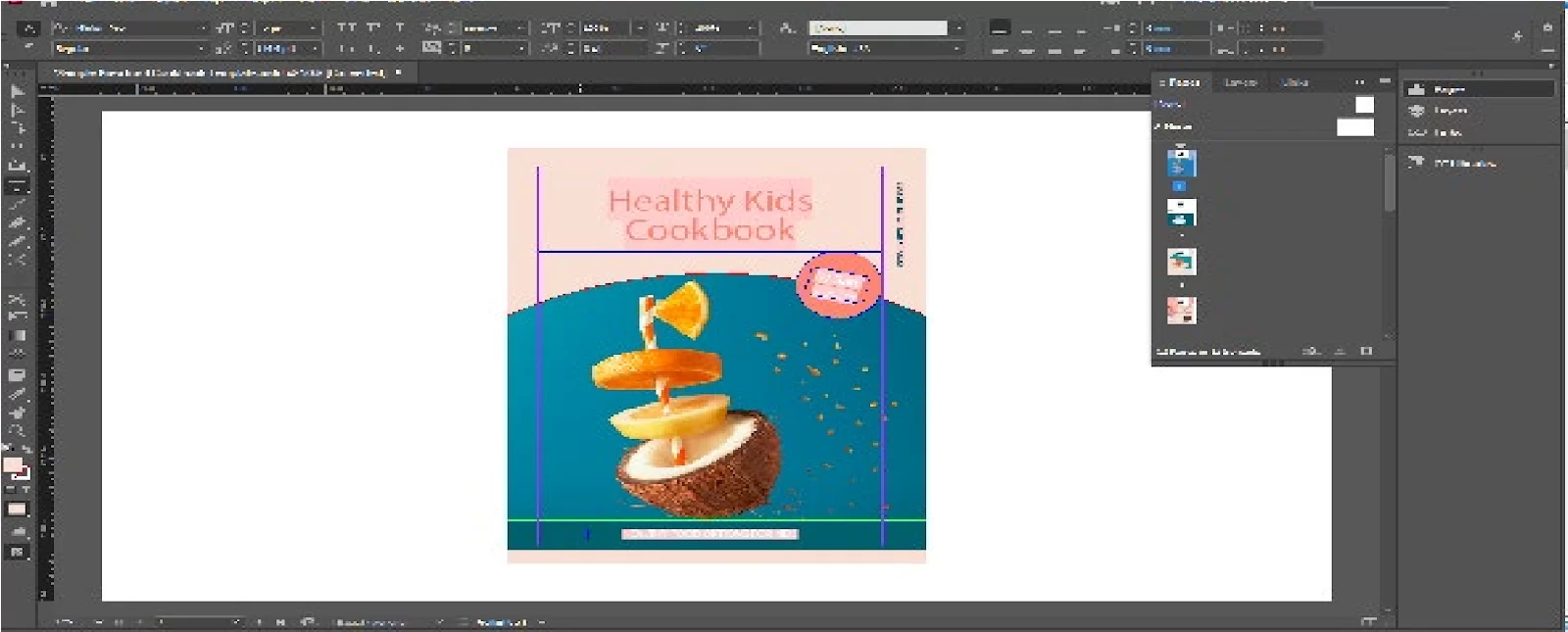Select the Type tool
The width and height of the screenshot is (1568, 632).
click(17, 185)
